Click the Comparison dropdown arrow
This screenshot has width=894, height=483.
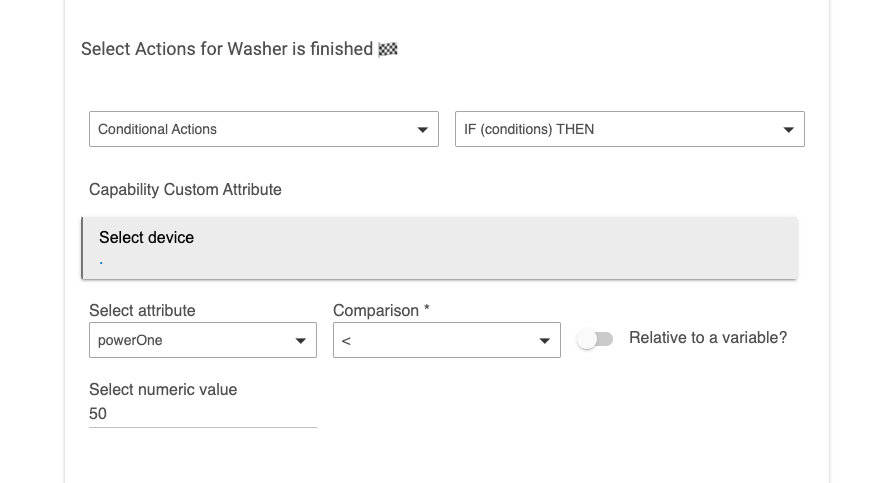pyautogui.click(x=544, y=341)
